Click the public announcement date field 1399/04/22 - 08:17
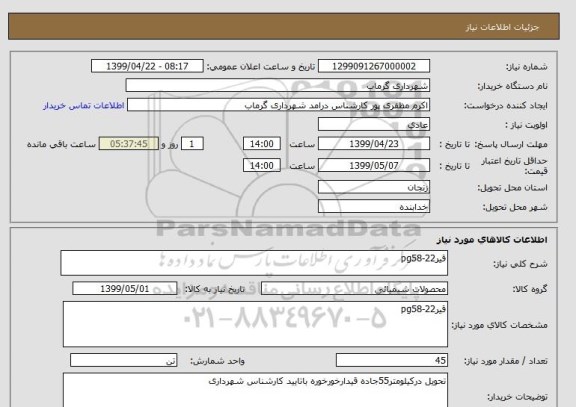 click(147, 66)
